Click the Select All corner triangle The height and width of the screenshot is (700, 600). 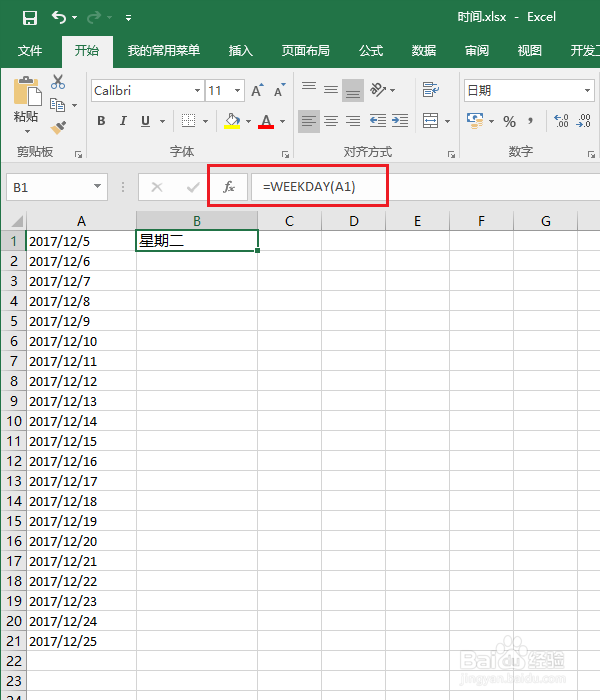point(17,221)
